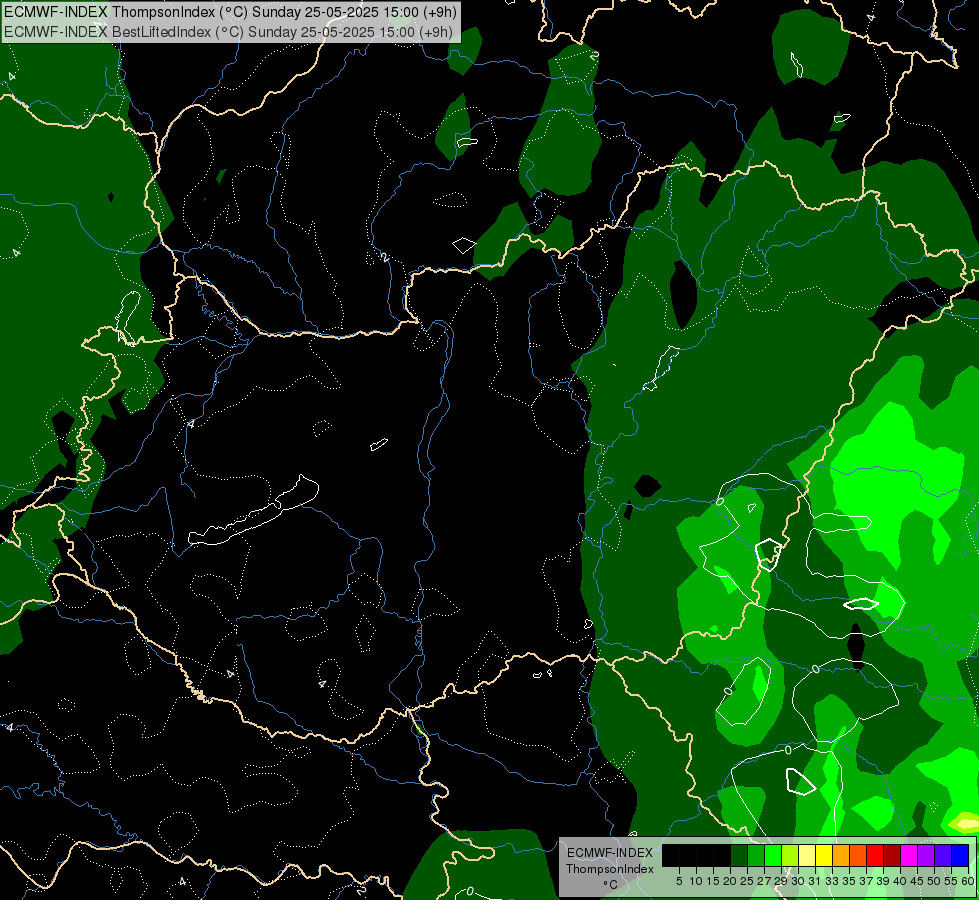Click the pale yellow 30–31 legend swatch
This screenshot has height=900, width=979.
pos(807,855)
